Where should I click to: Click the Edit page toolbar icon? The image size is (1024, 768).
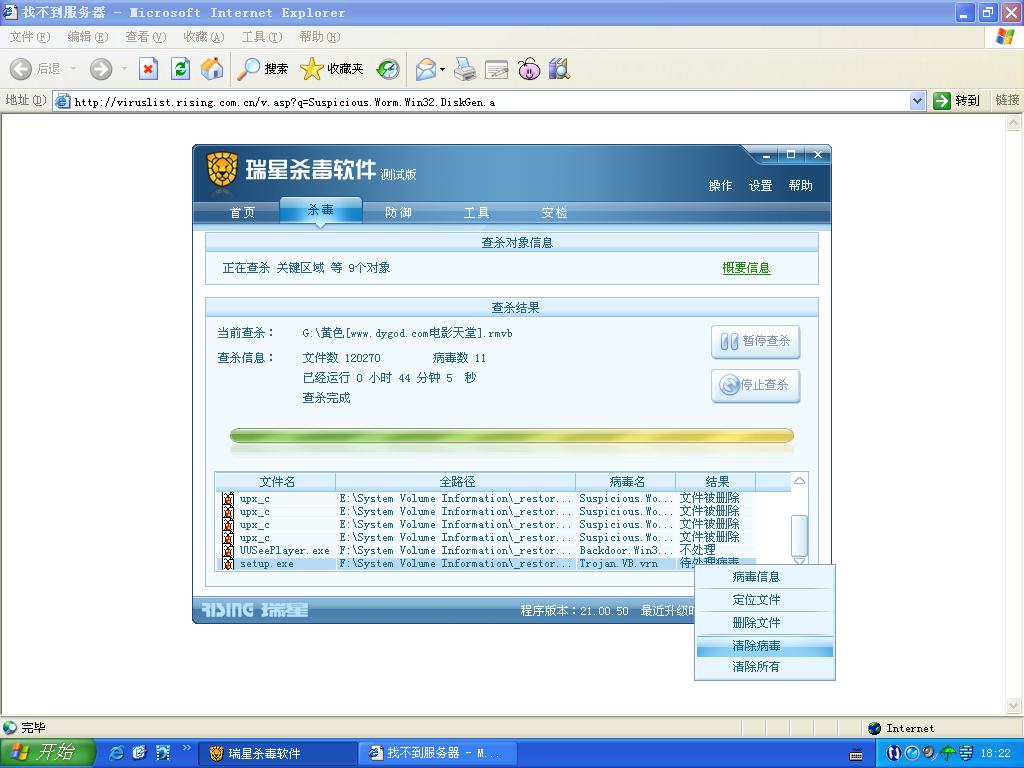click(496, 69)
